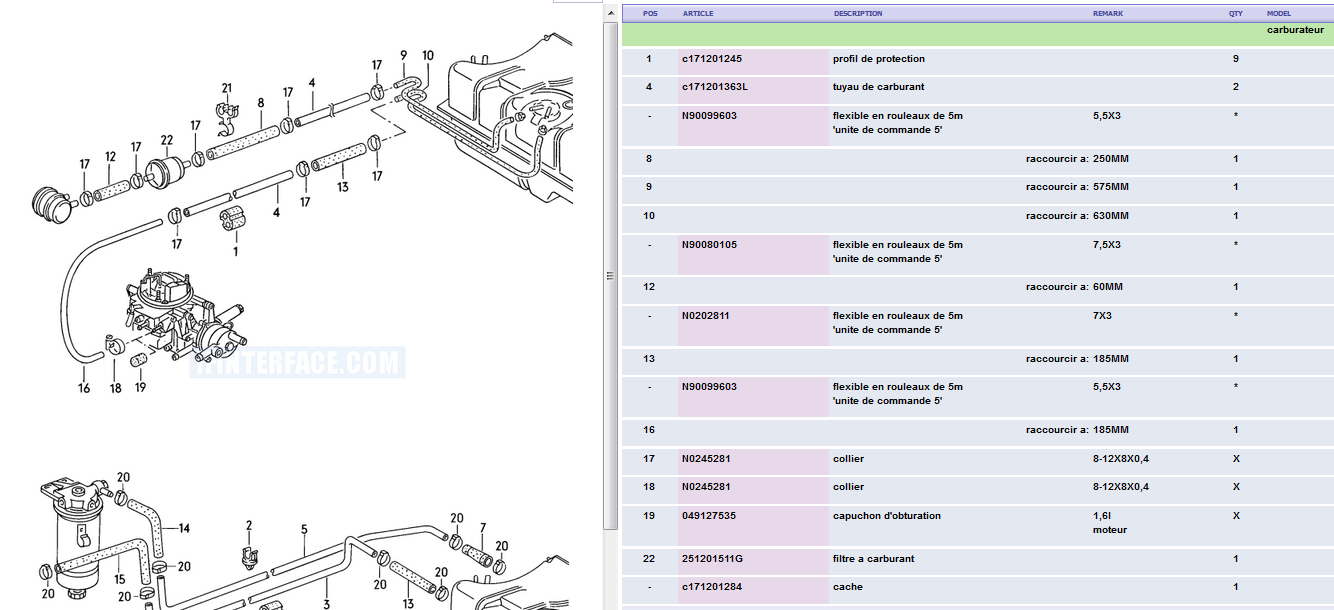The image size is (1334, 610).
Task: Open article number c171201245
Action: (x=712, y=59)
